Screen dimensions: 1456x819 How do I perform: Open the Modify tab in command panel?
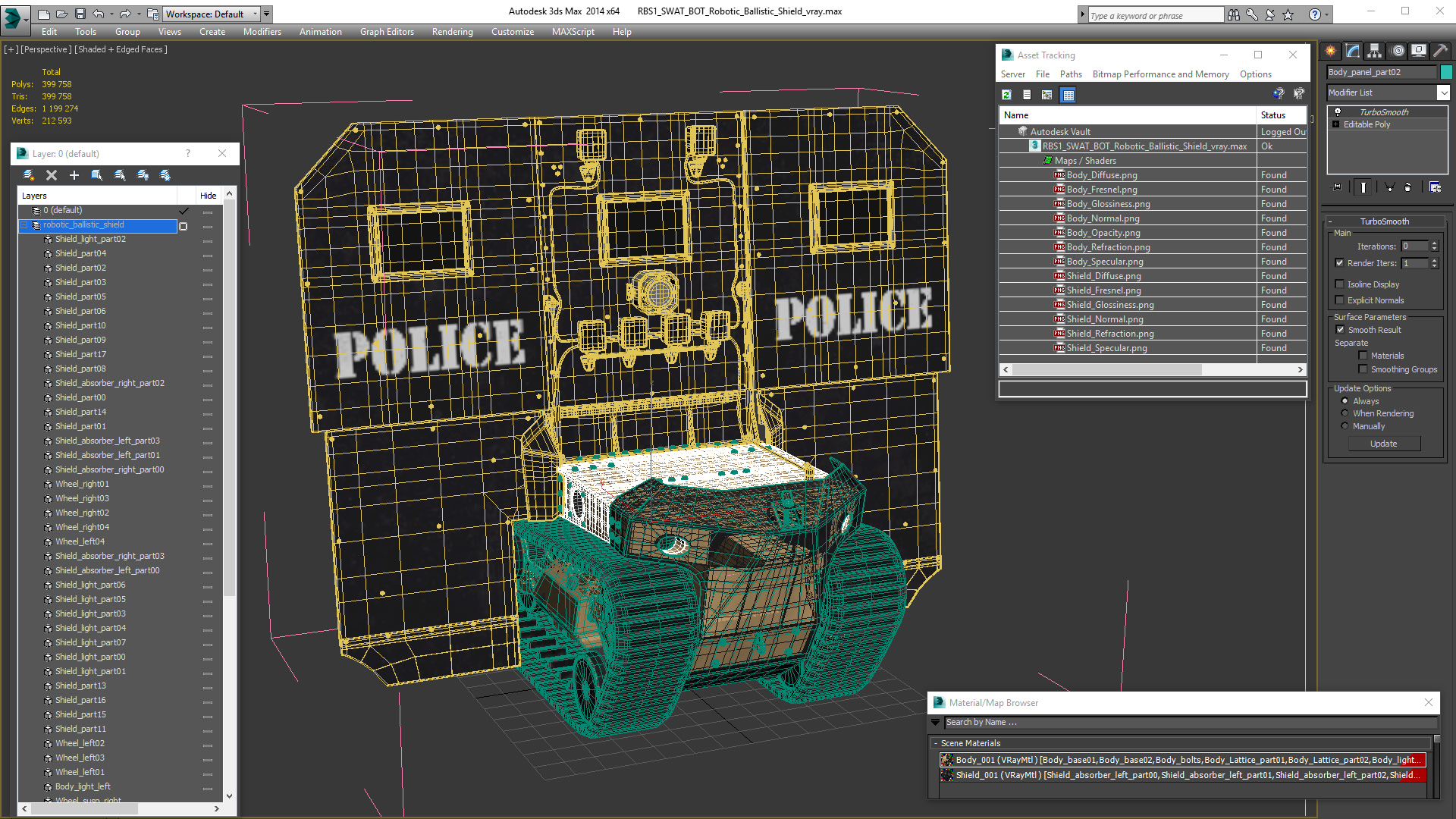pos(1353,51)
